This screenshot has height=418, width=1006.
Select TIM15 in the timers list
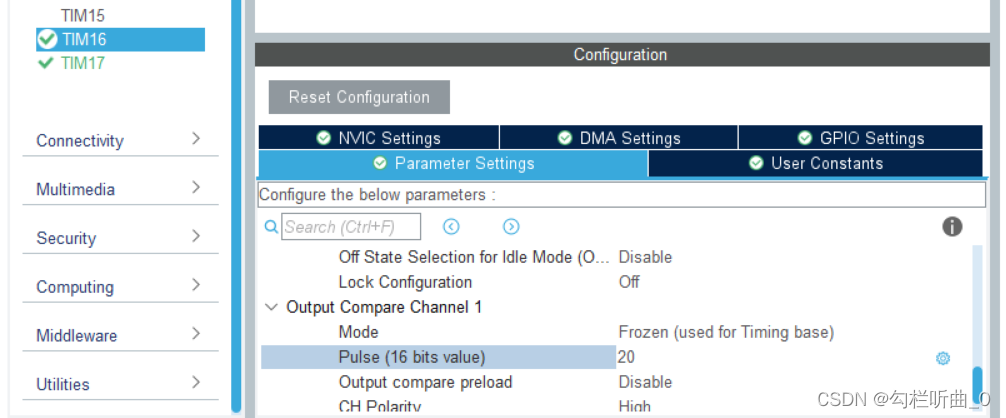tap(83, 15)
